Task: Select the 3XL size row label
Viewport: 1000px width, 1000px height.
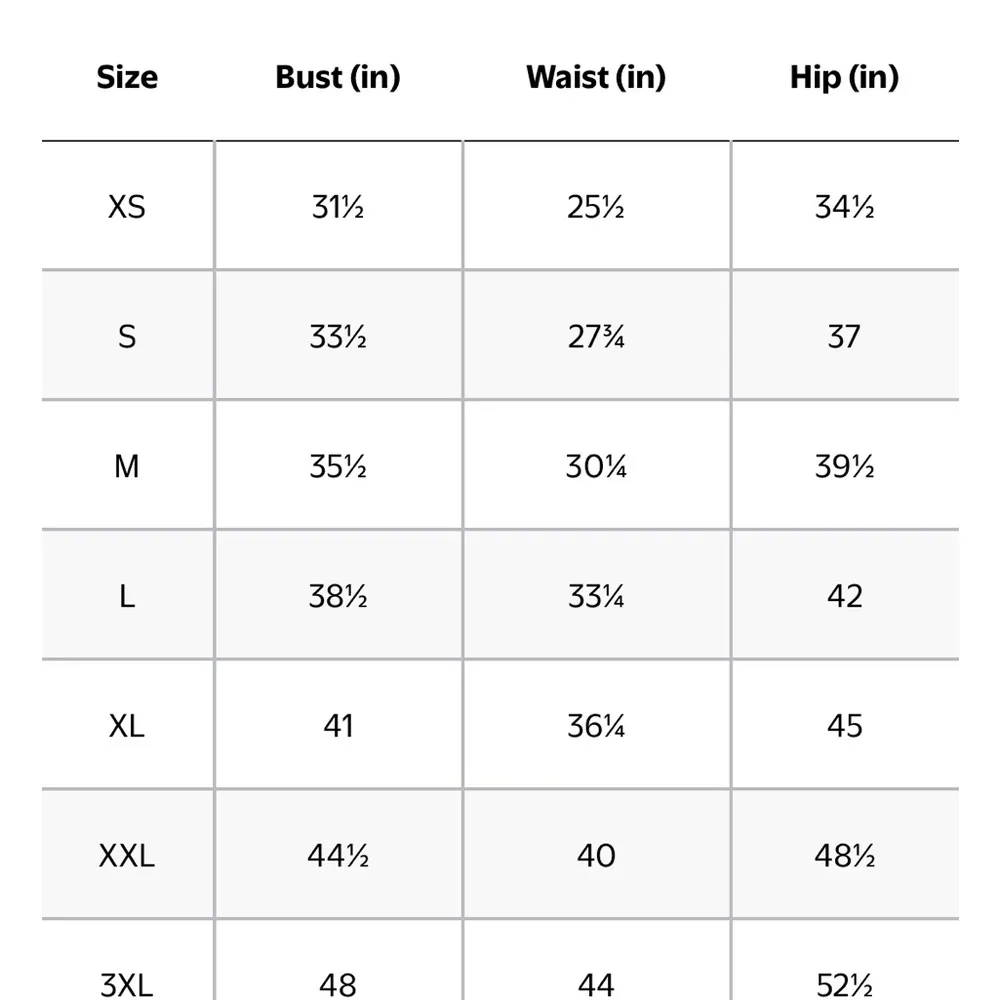Action: (127, 984)
